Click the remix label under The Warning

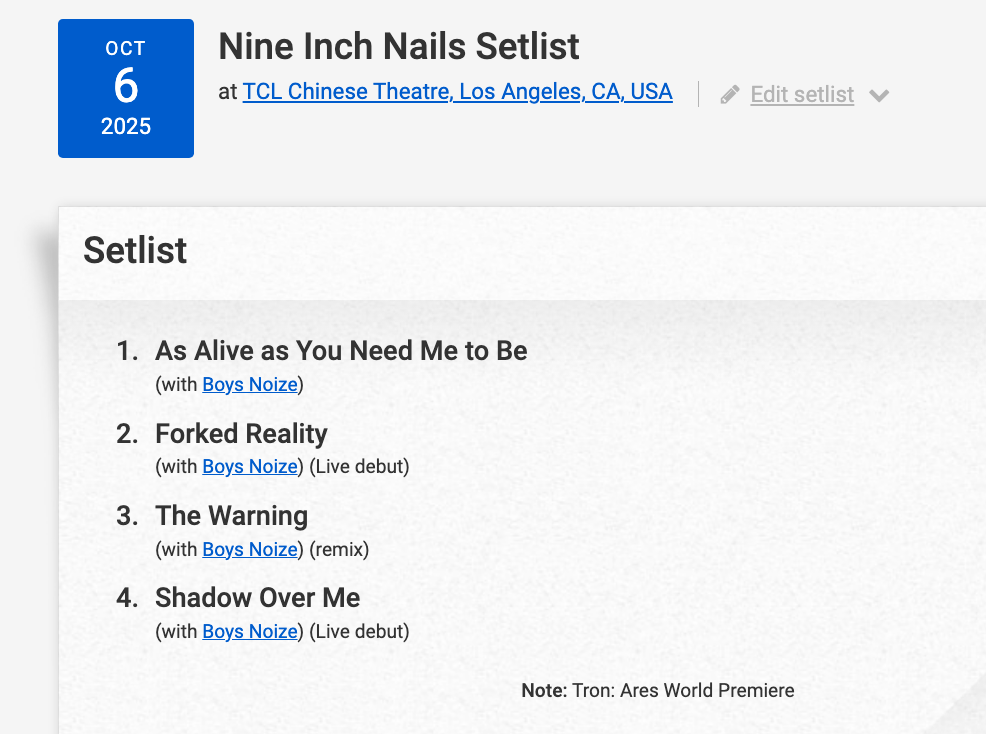(x=339, y=549)
